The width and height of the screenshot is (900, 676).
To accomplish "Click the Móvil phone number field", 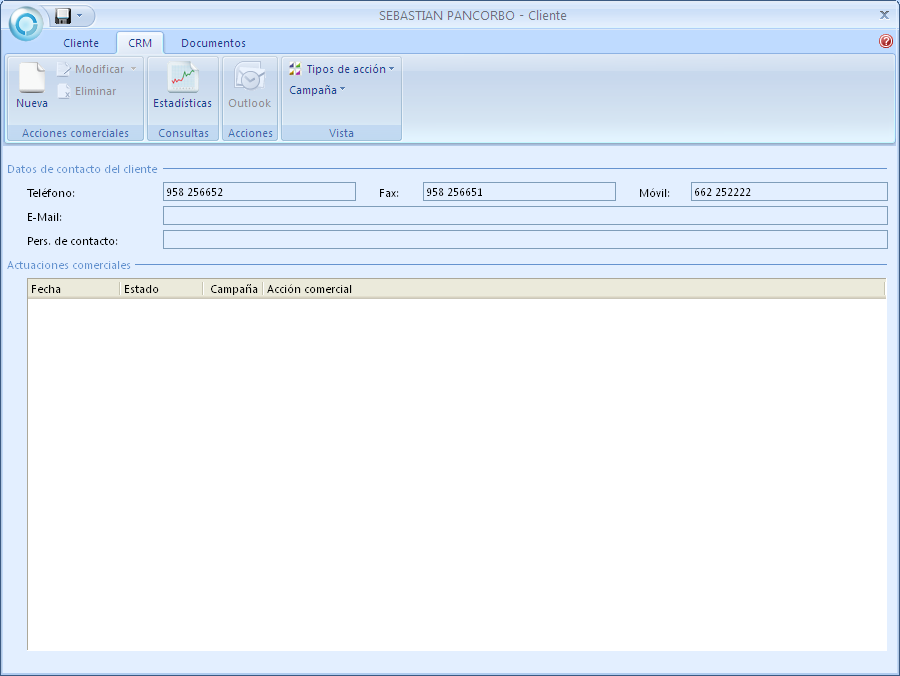I will [788, 192].
